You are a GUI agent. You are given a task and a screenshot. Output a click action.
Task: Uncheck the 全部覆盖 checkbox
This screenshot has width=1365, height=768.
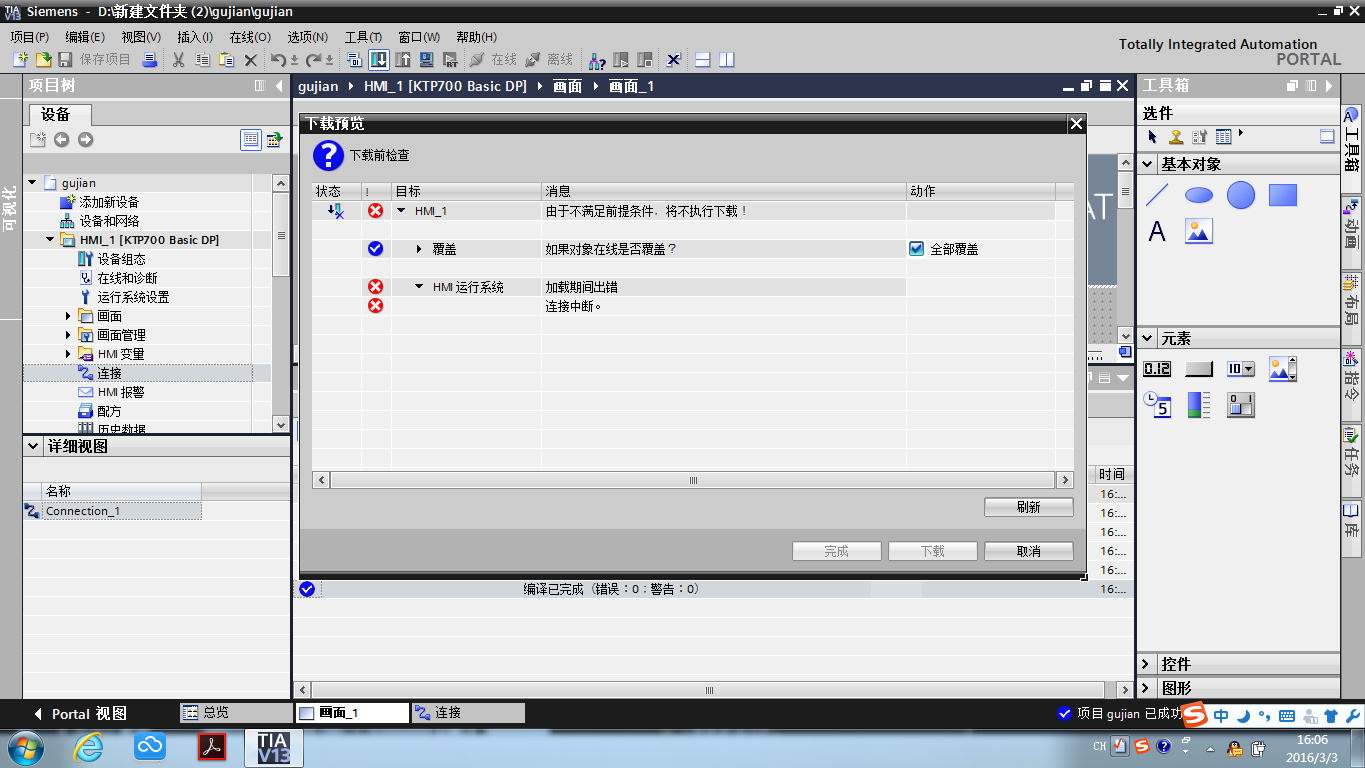[916, 249]
